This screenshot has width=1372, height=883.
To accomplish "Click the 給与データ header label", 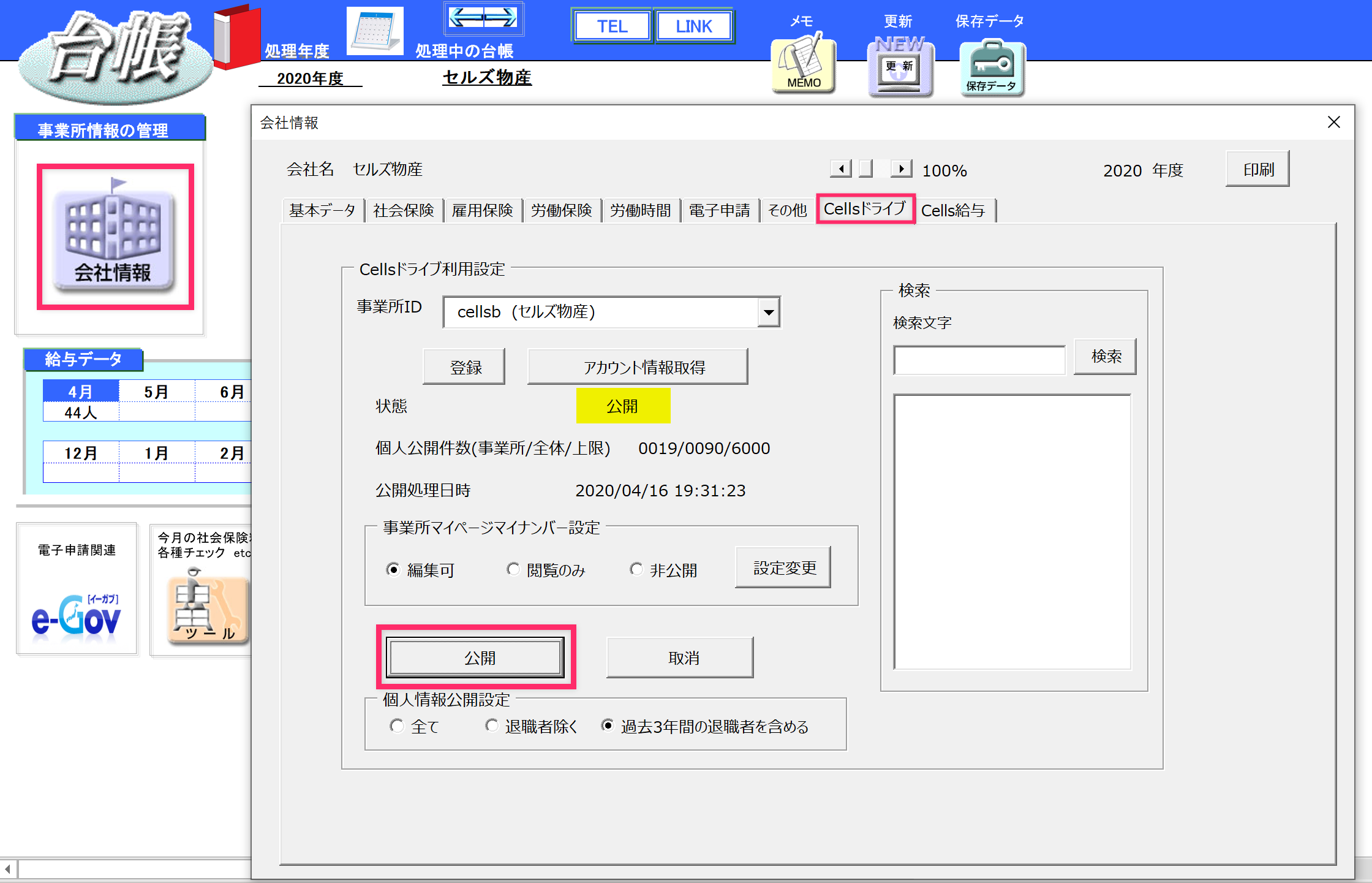I will point(83,358).
